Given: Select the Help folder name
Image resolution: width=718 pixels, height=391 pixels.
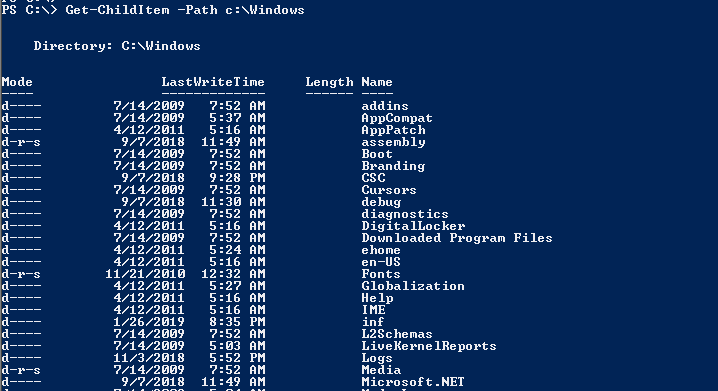Looking at the screenshot, I should point(377,298).
